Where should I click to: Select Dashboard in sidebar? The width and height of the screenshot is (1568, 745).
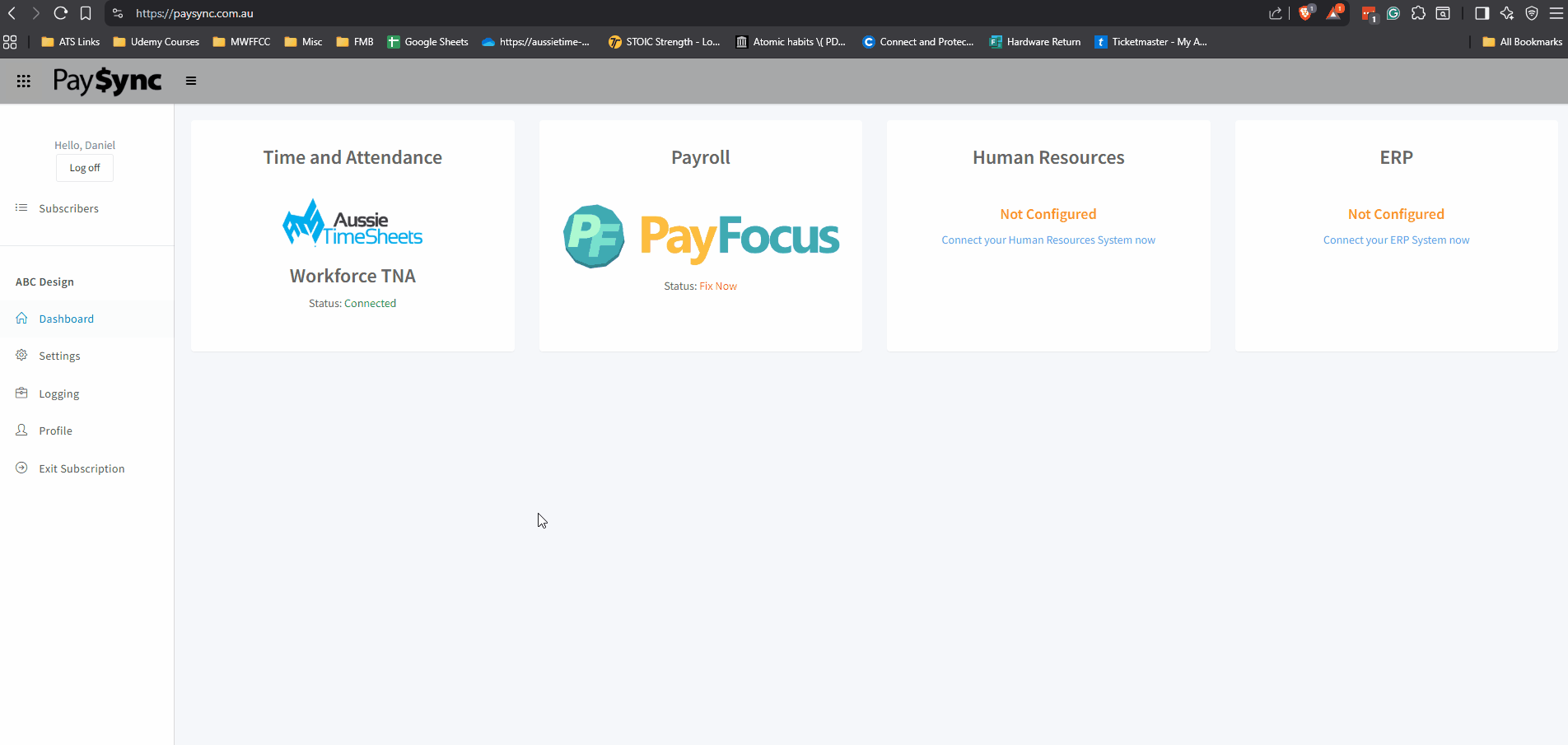[x=67, y=319]
